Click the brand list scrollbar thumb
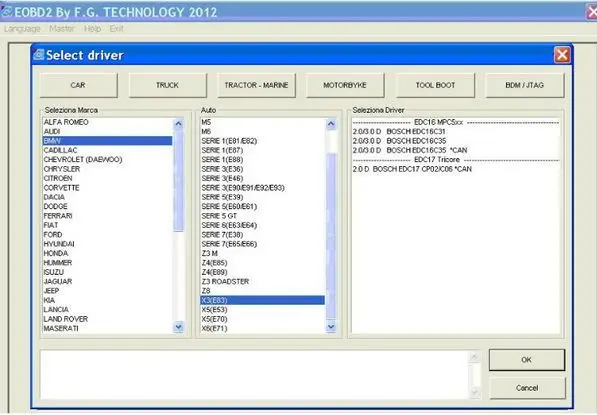This screenshot has width=597, height=415. click(x=179, y=180)
